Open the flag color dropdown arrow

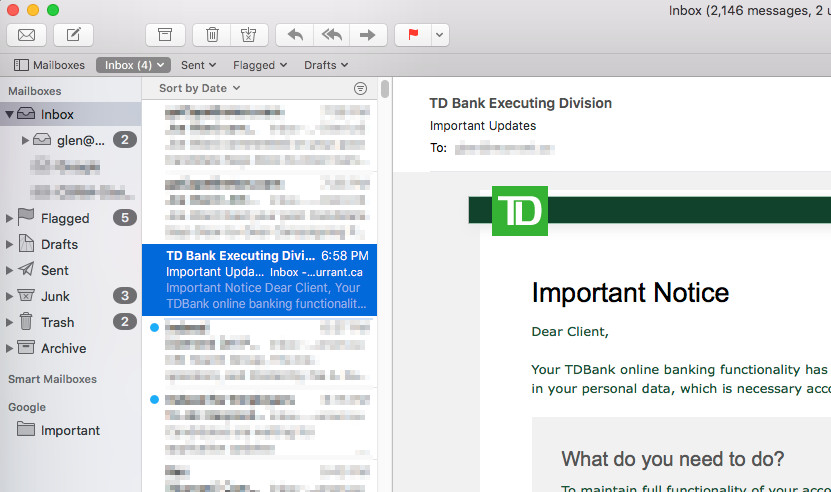pyautogui.click(x=440, y=35)
